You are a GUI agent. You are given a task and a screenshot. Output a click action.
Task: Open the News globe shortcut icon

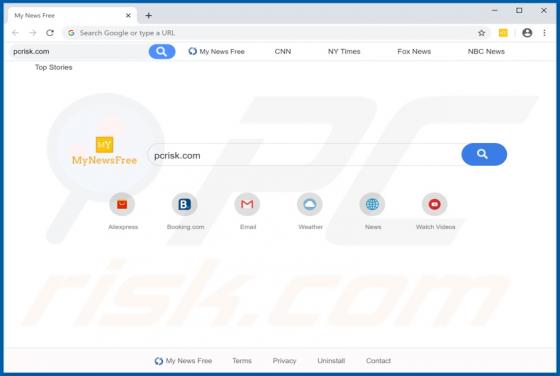tap(372, 204)
